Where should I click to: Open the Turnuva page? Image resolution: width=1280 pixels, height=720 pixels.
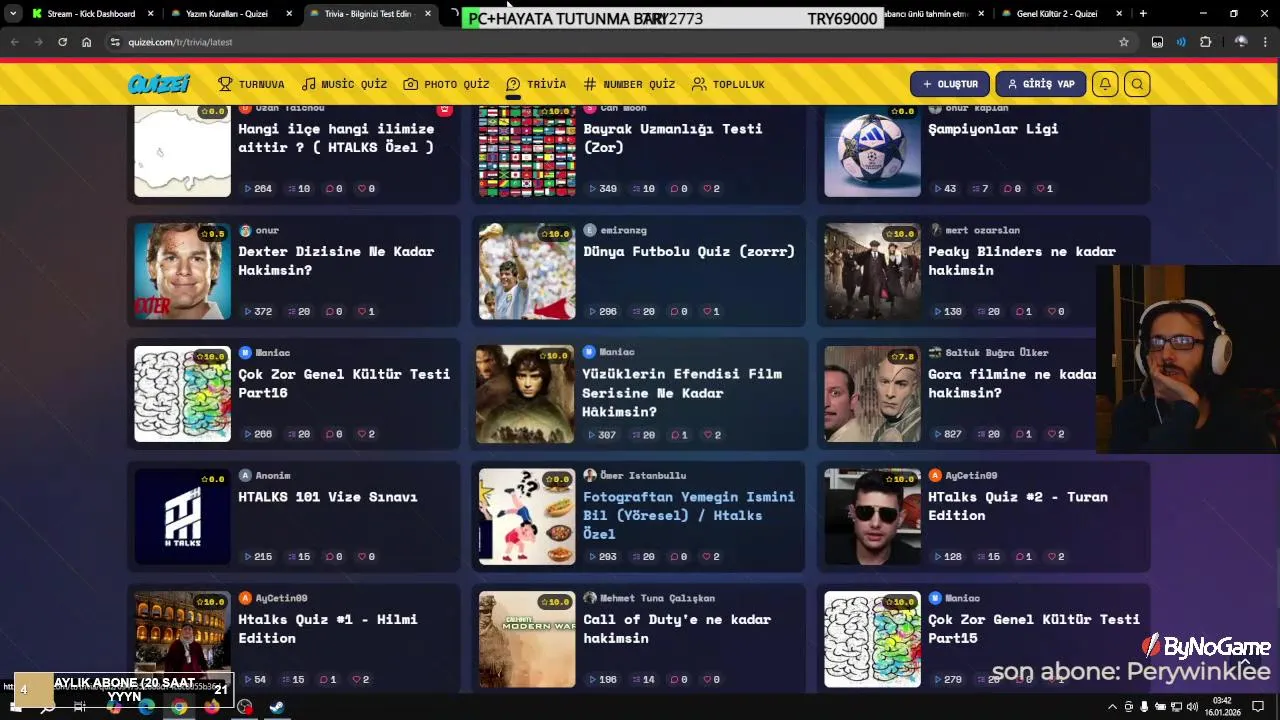(x=251, y=84)
